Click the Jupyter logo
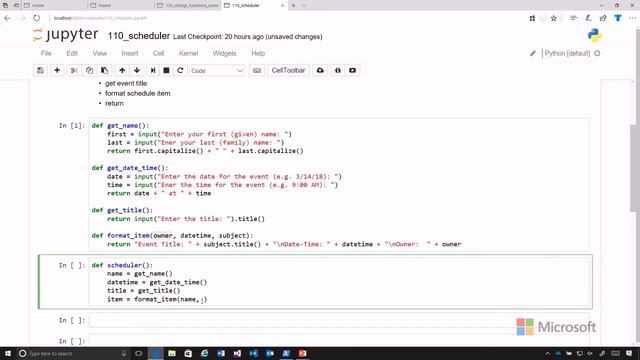This screenshot has height=360, width=640. (x=65, y=35)
